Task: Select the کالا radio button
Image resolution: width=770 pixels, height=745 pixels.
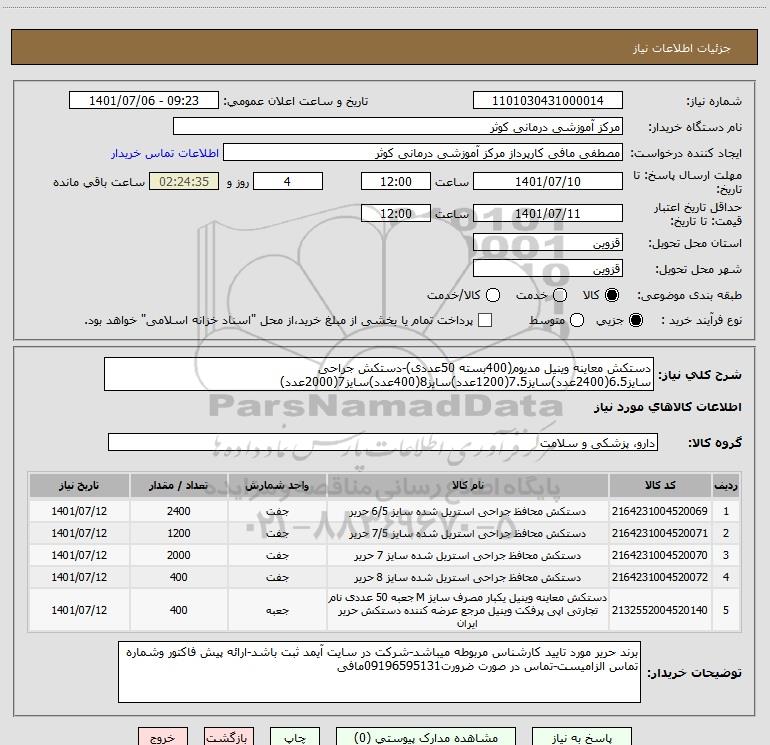Action: click(x=612, y=295)
